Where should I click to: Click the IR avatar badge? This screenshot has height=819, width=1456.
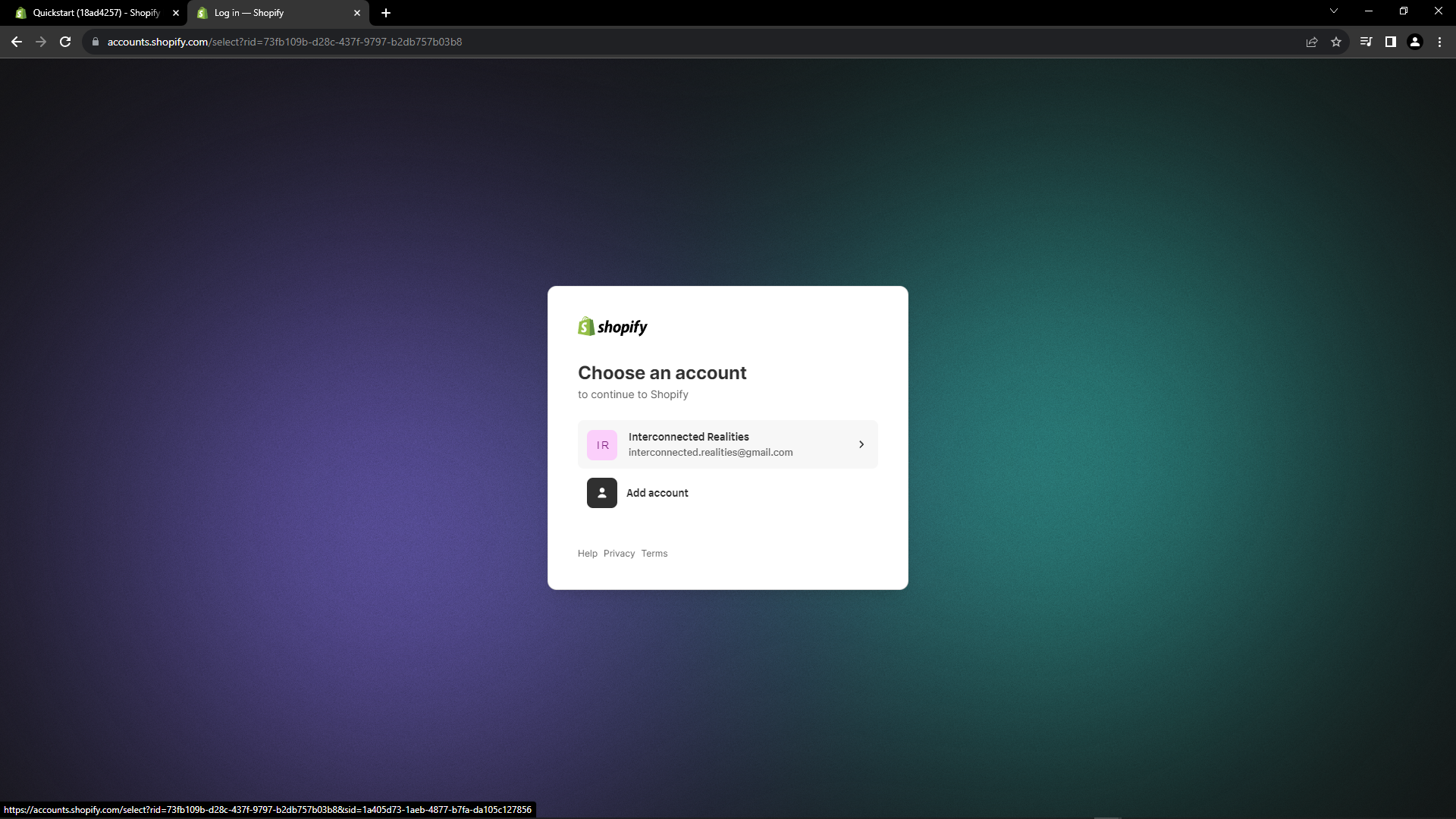click(602, 445)
